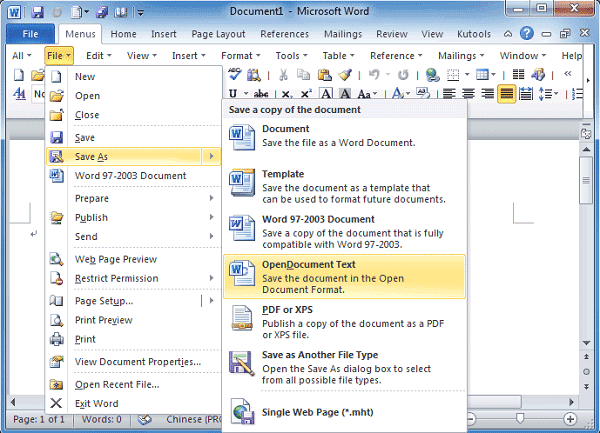This screenshot has width=600, height=433.
Task: Toggle Justify alignment (highlighted)
Action: pos(507,94)
